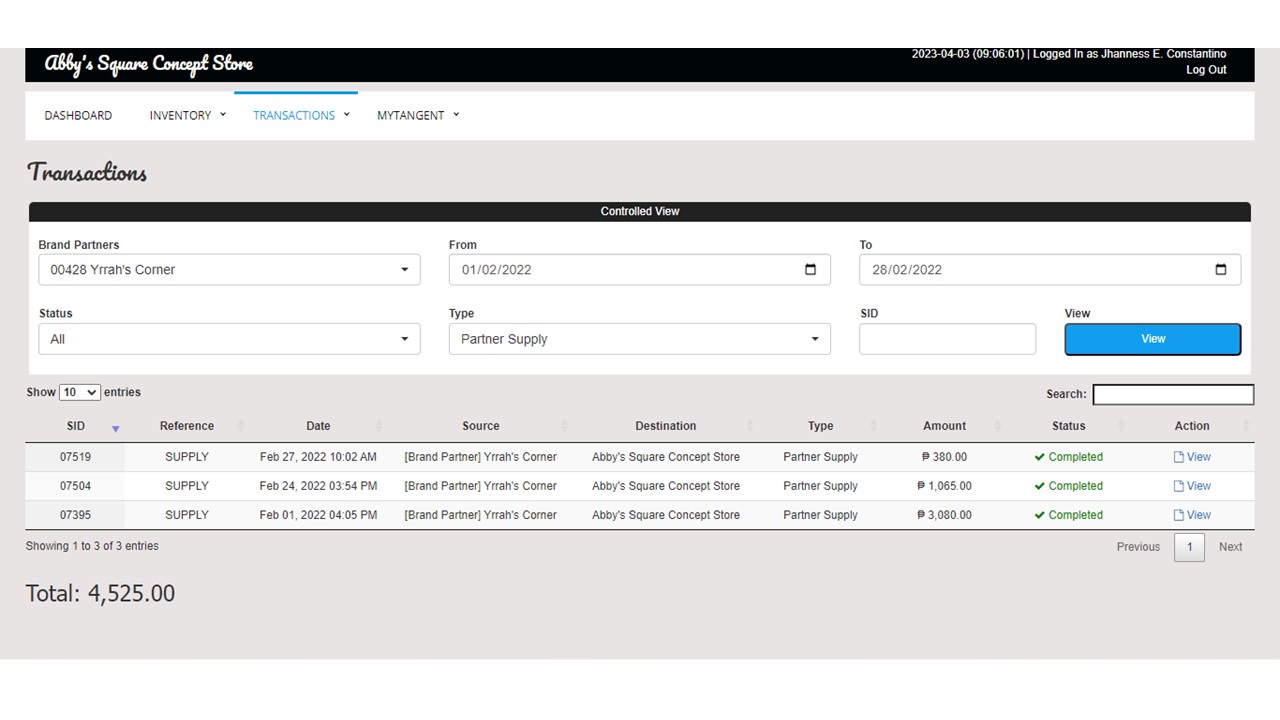Click the date Feb 27, 2022 10:02 AM

318,457
